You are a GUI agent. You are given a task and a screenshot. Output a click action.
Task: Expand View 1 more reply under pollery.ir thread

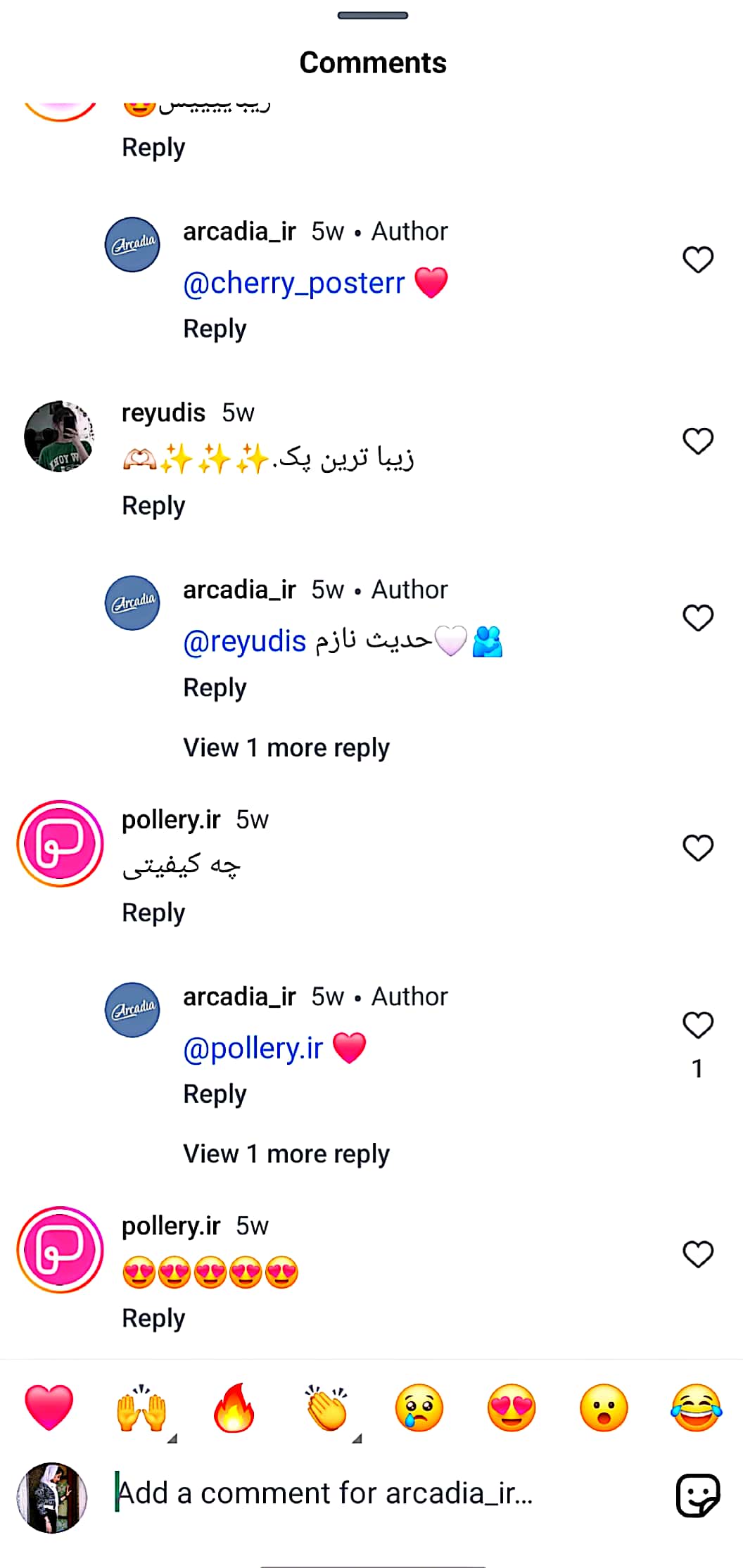[286, 1153]
